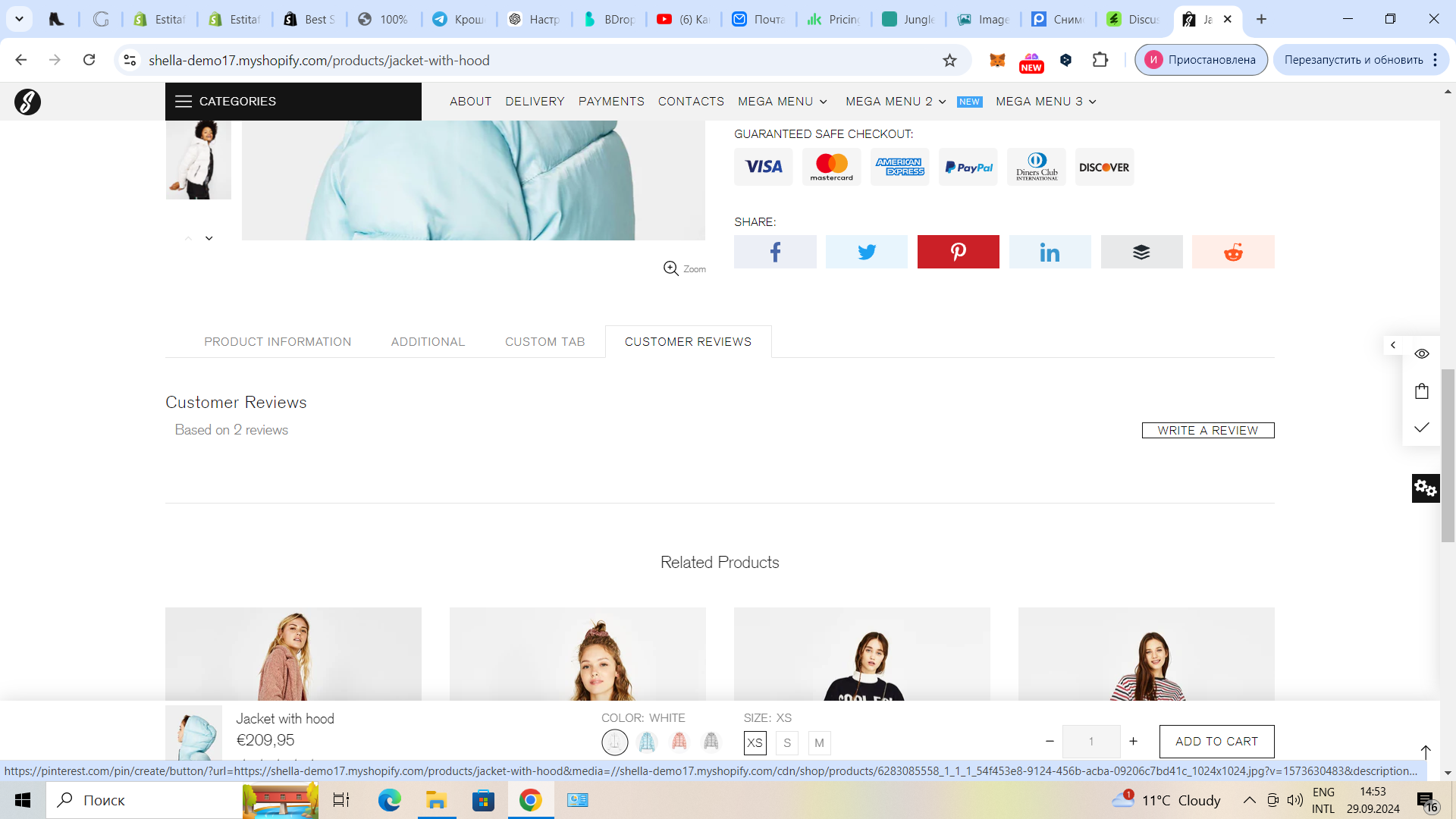Open the theme settings gears icon
The width and height of the screenshot is (1456, 819).
pyautogui.click(x=1426, y=488)
